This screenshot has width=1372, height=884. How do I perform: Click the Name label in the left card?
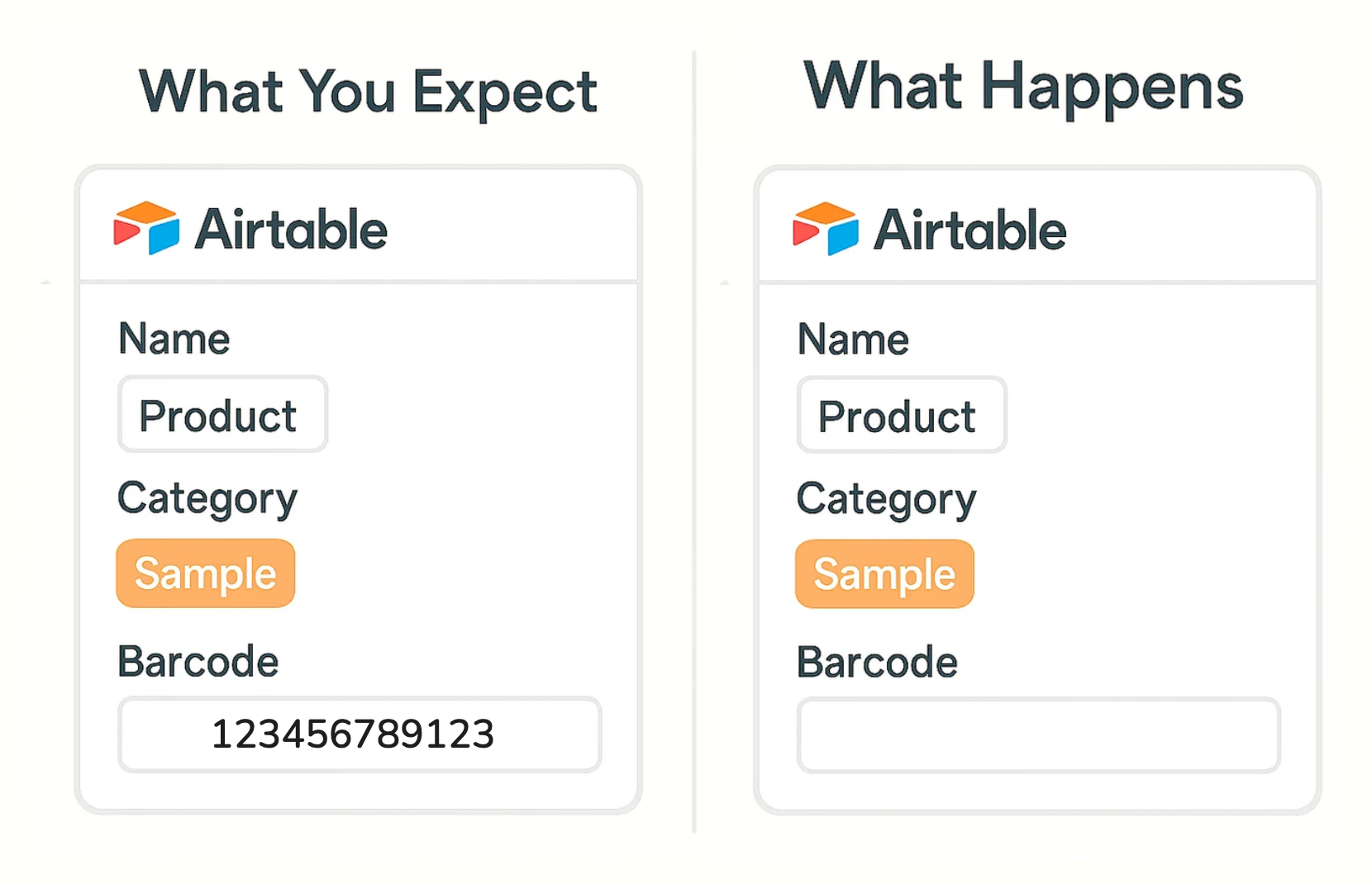click(x=174, y=339)
